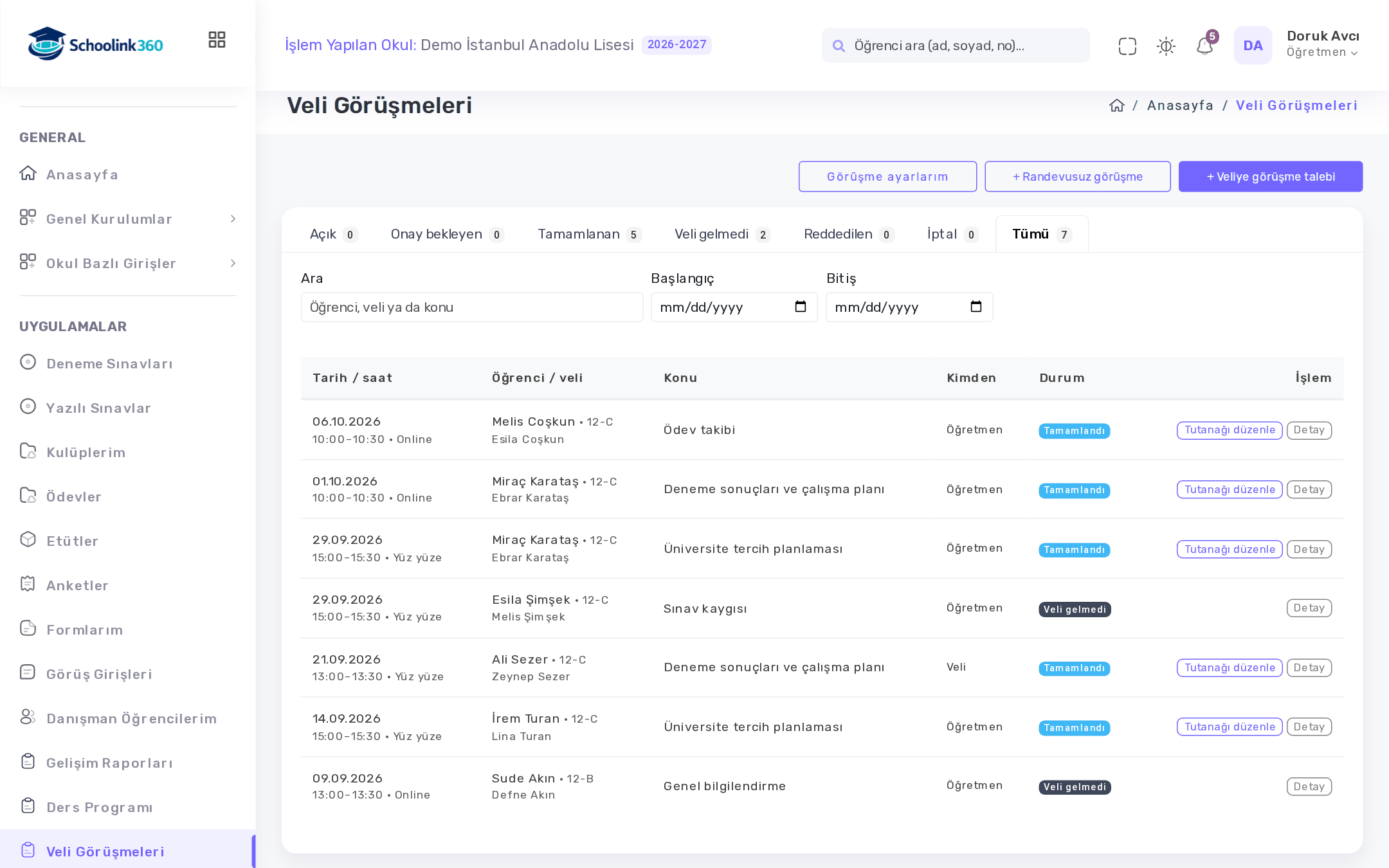
Task: Switch to the Açık tab
Action: 333,234
